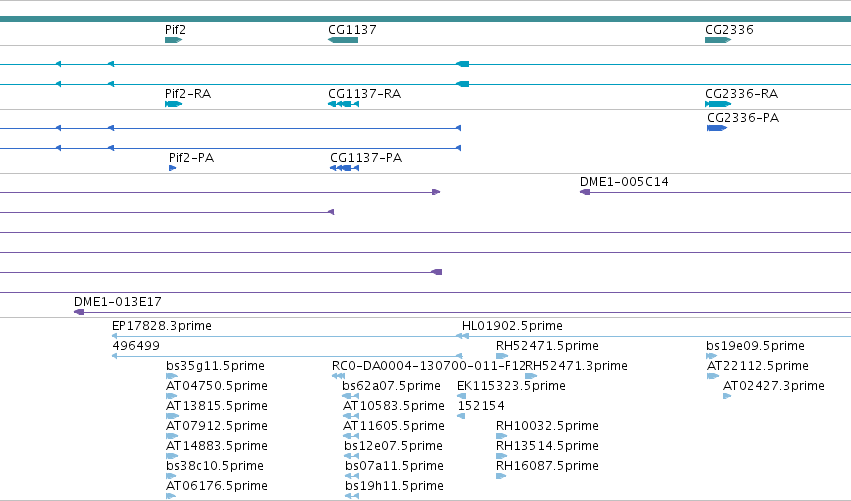Select the bs62a07.5prime label
Screen dimensions: 851x501
[391, 386]
